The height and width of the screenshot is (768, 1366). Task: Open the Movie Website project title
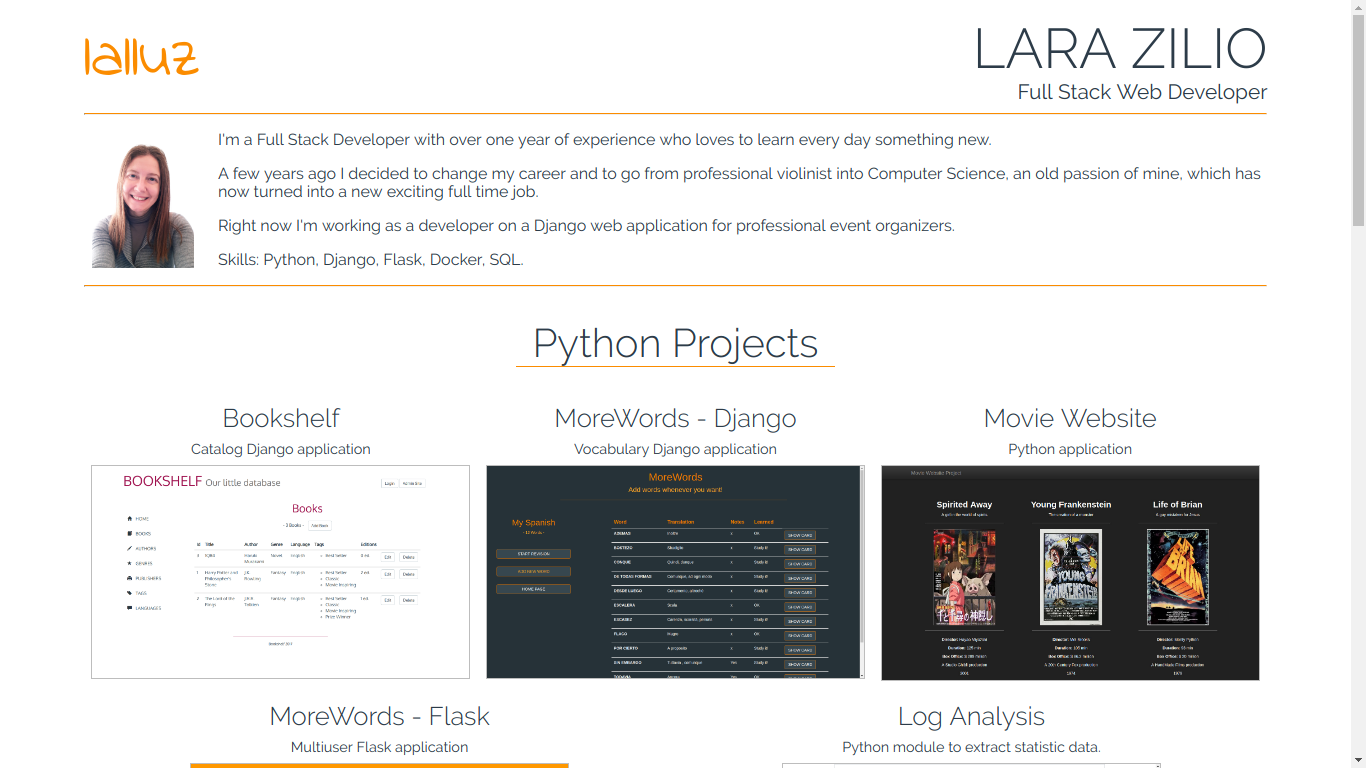click(x=1070, y=418)
